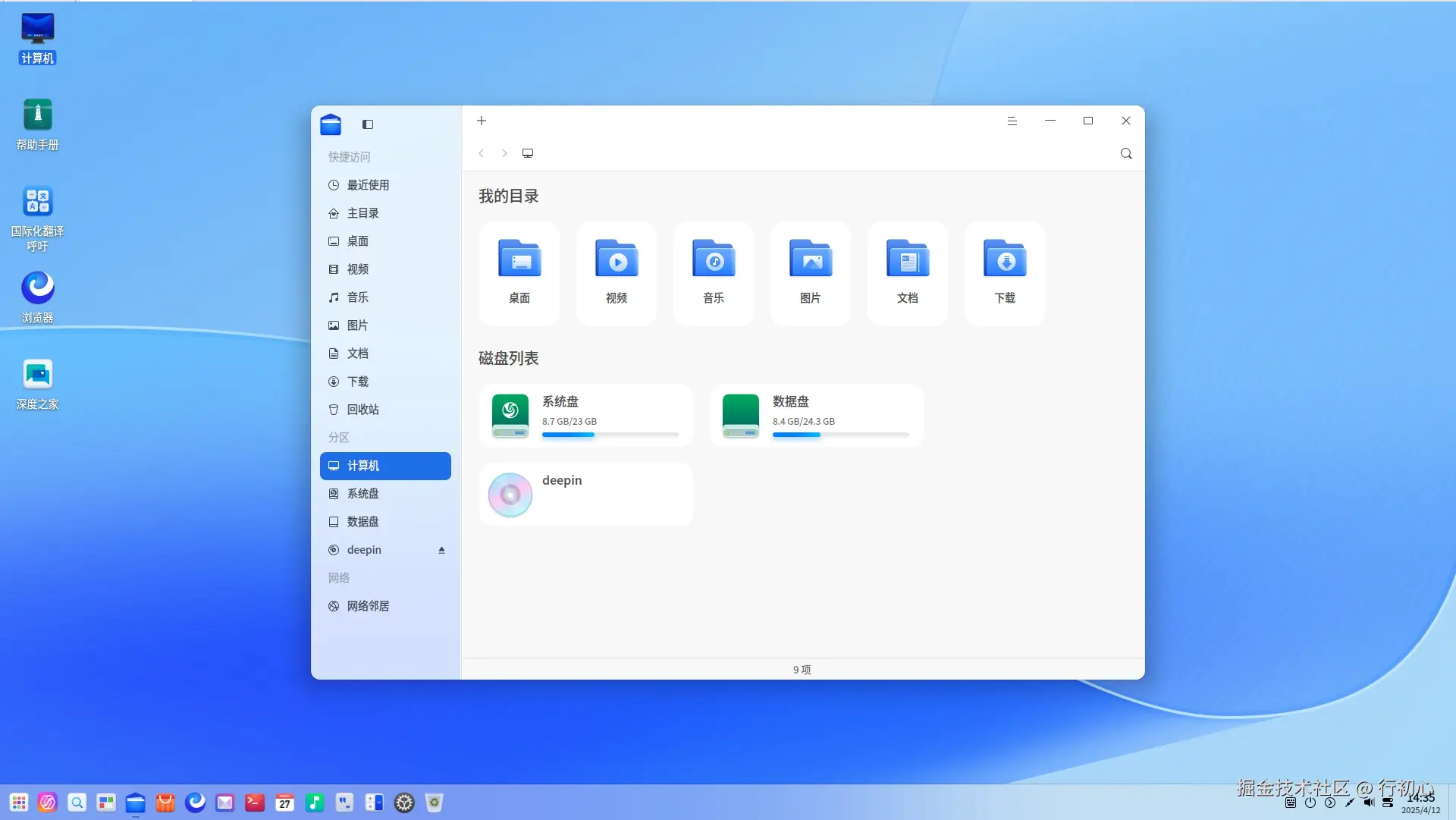Open a new tab with plus icon
Image resolution: width=1456 pixels, height=820 pixels.
[482, 121]
